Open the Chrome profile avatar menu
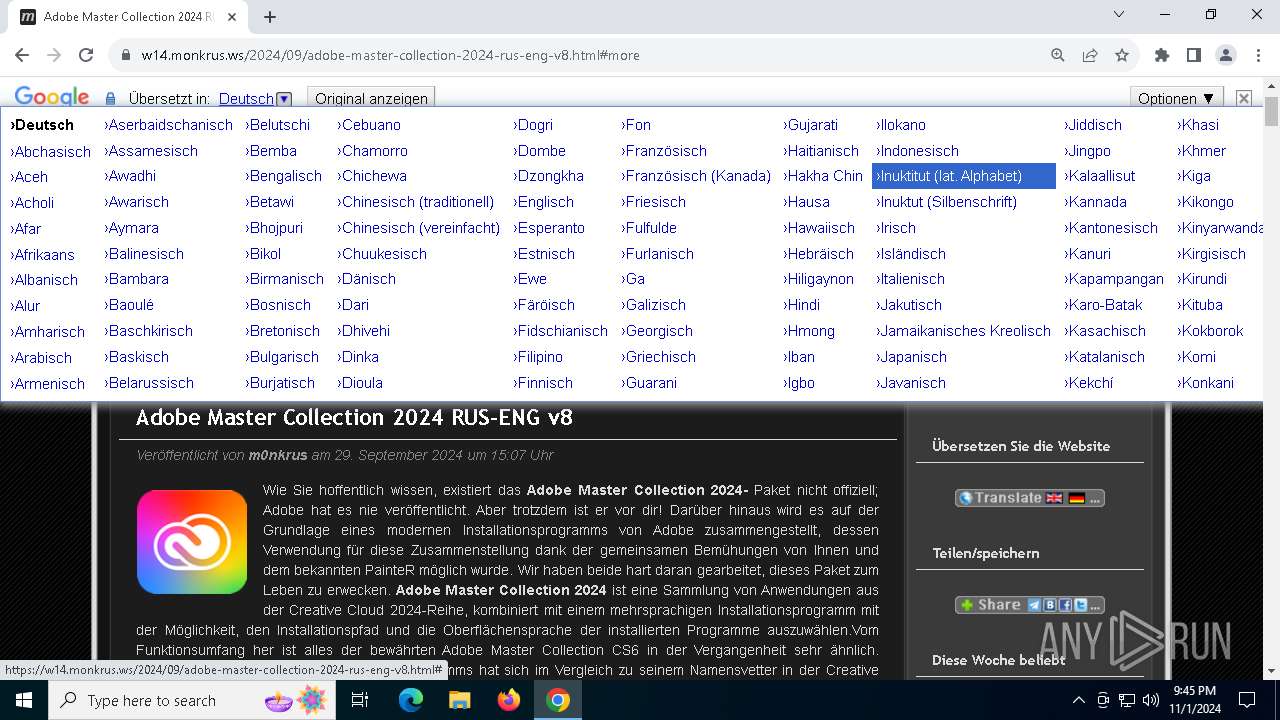1280x720 pixels. point(1226,55)
